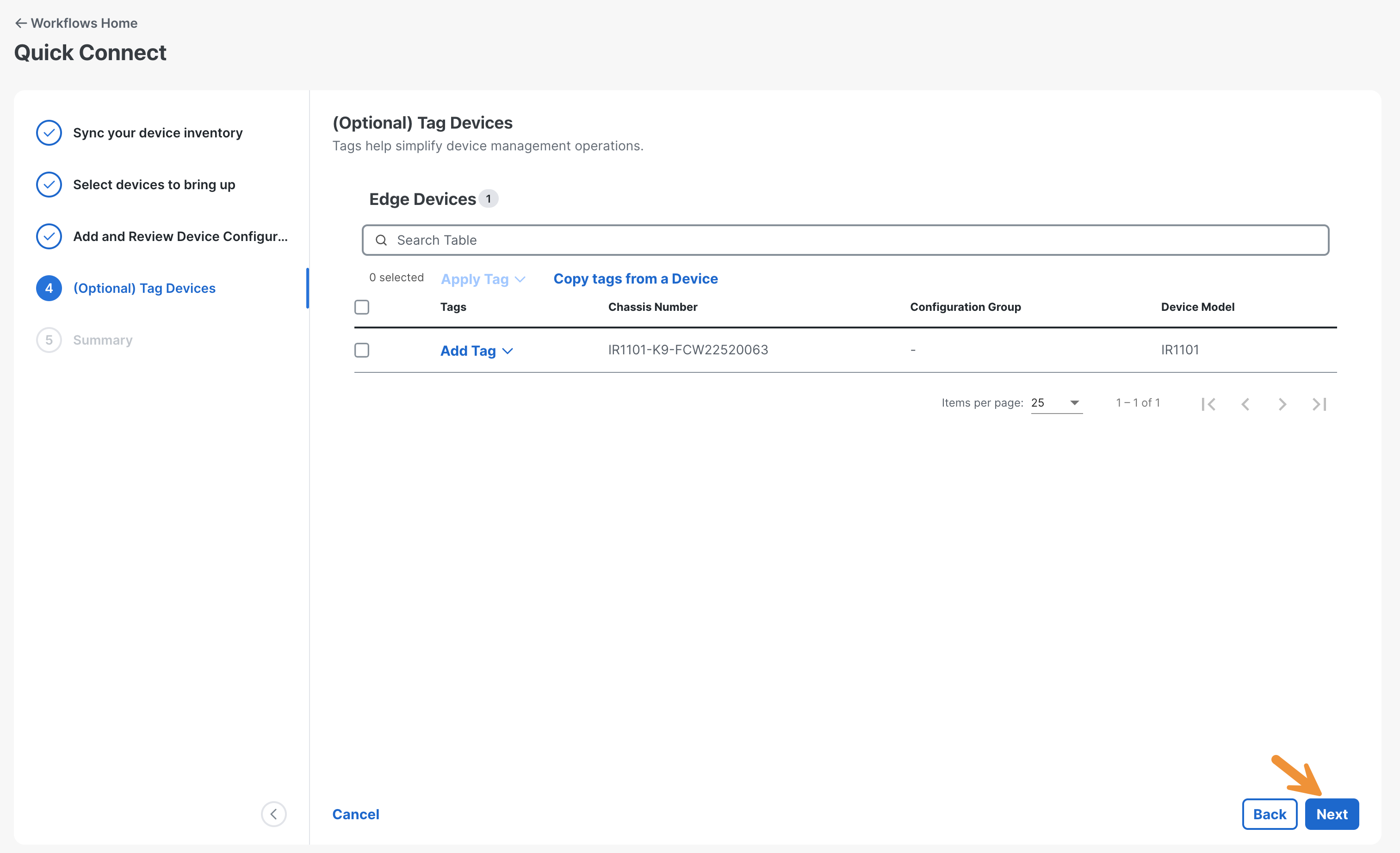Select the Summary step in sidebar
This screenshot has height=853, width=1400.
tap(103, 340)
